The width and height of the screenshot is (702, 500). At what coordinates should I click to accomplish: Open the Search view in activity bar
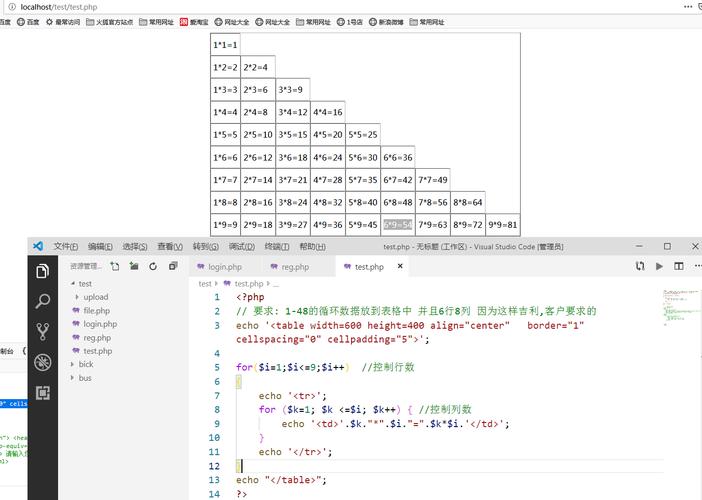43,301
